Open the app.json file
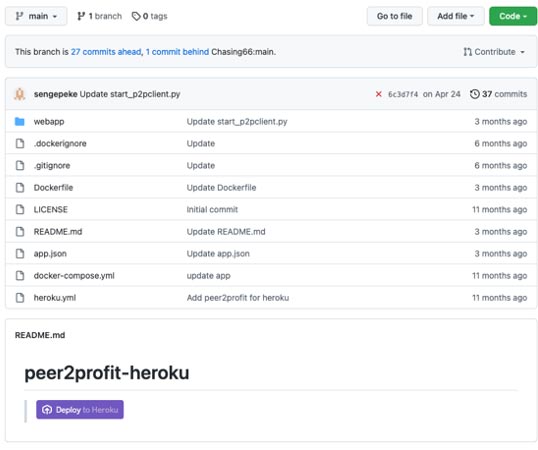The image size is (538, 450). click(x=50, y=253)
